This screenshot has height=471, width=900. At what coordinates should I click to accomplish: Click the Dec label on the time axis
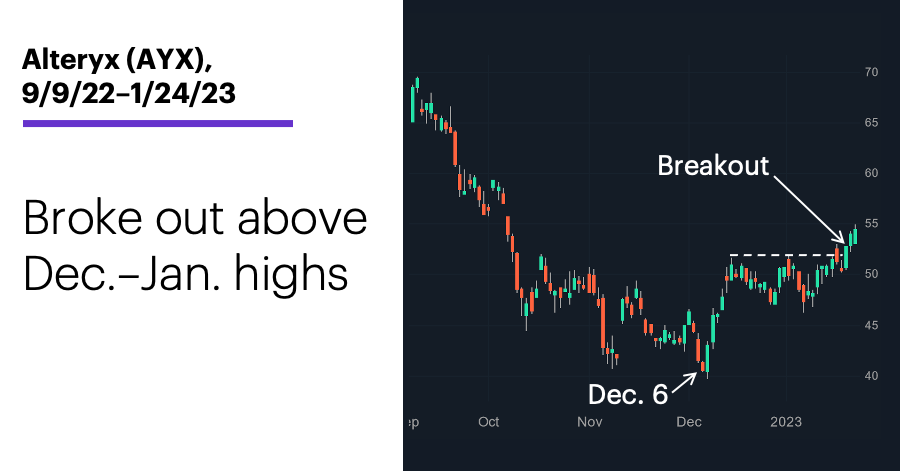[x=689, y=422]
